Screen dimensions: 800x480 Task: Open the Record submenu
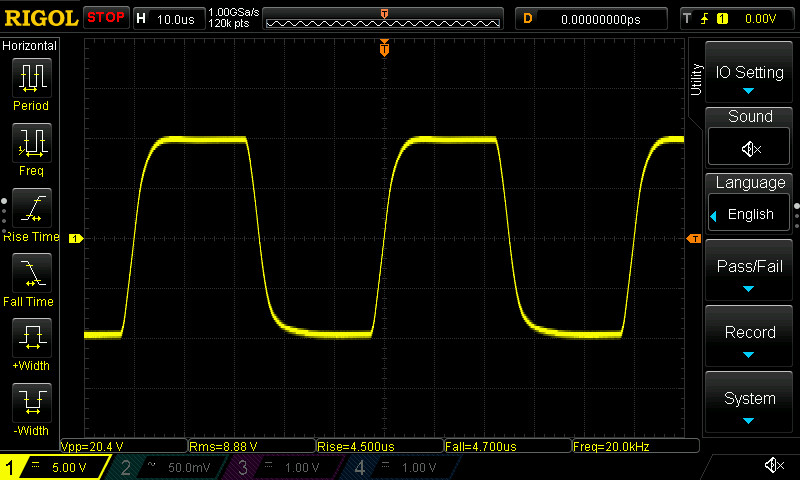[x=749, y=337]
